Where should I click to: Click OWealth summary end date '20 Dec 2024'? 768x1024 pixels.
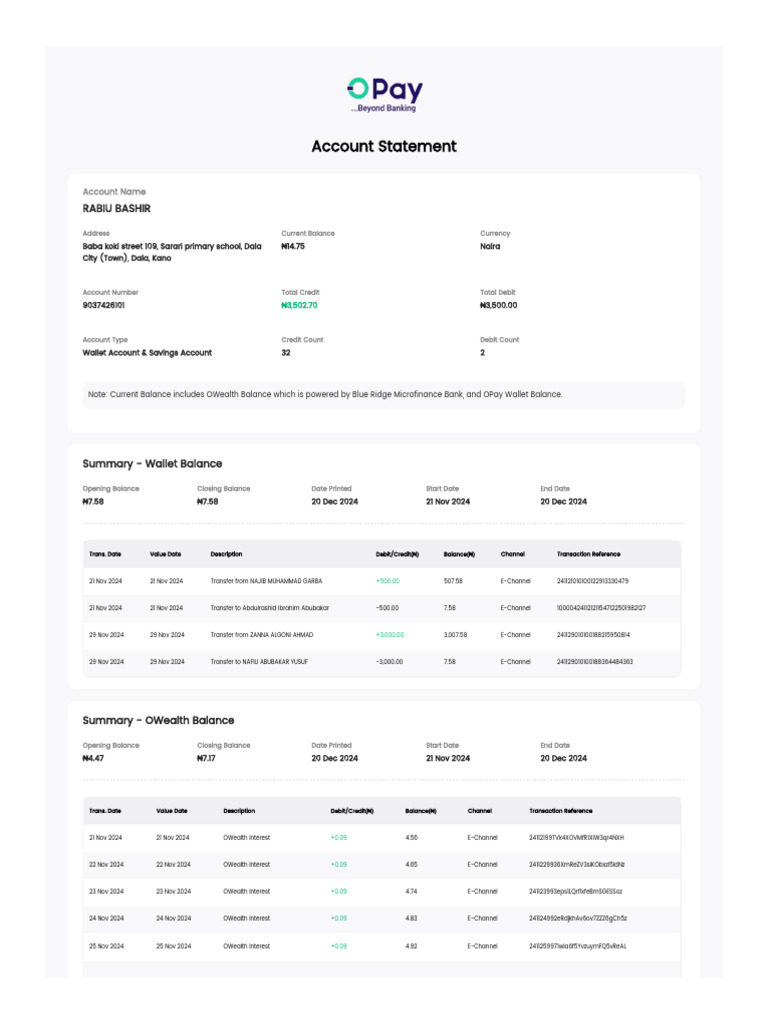[x=564, y=758]
